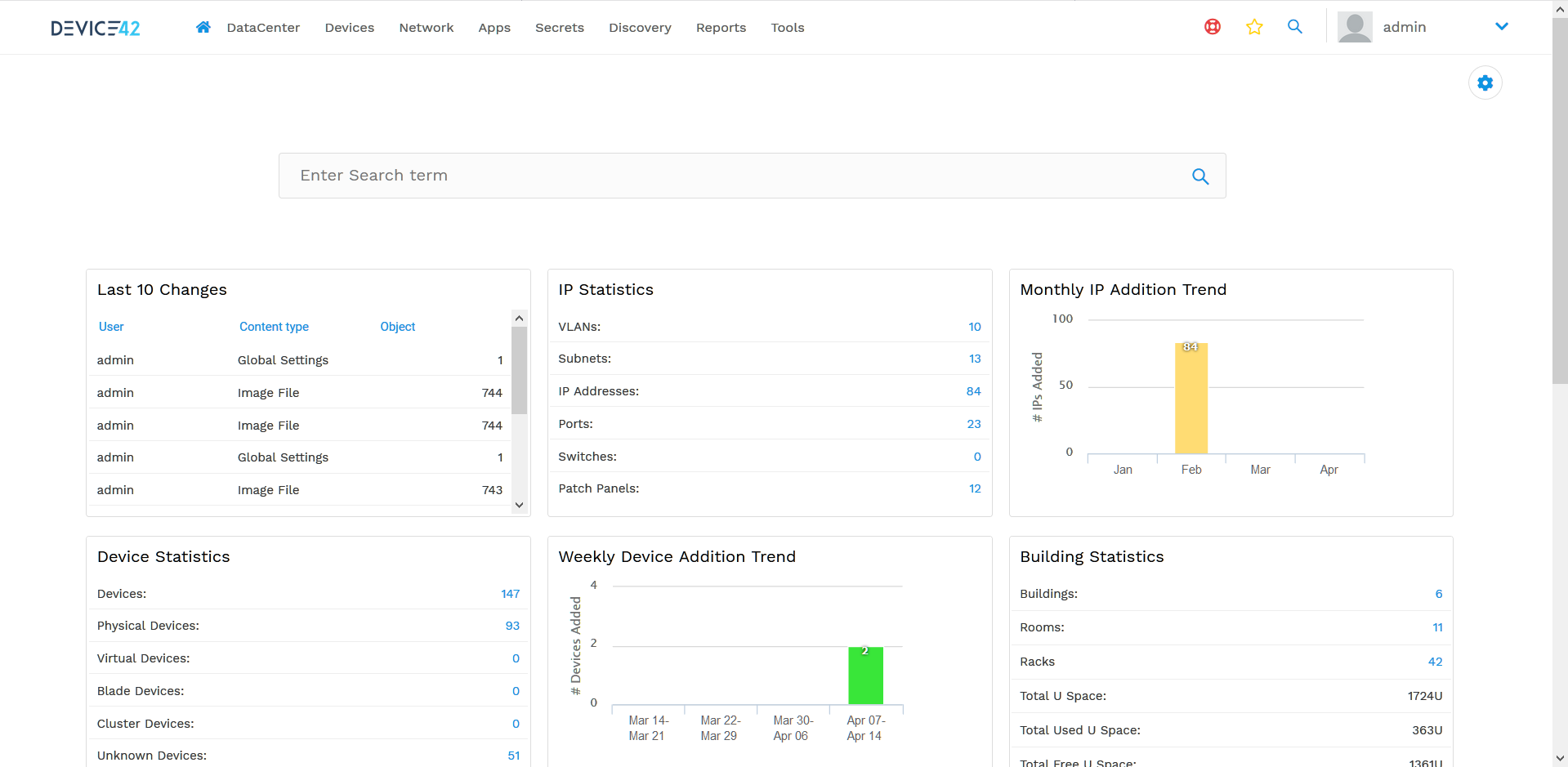Open search via top bar magnifier icon
This screenshot has width=1568, height=767.
point(1295,27)
